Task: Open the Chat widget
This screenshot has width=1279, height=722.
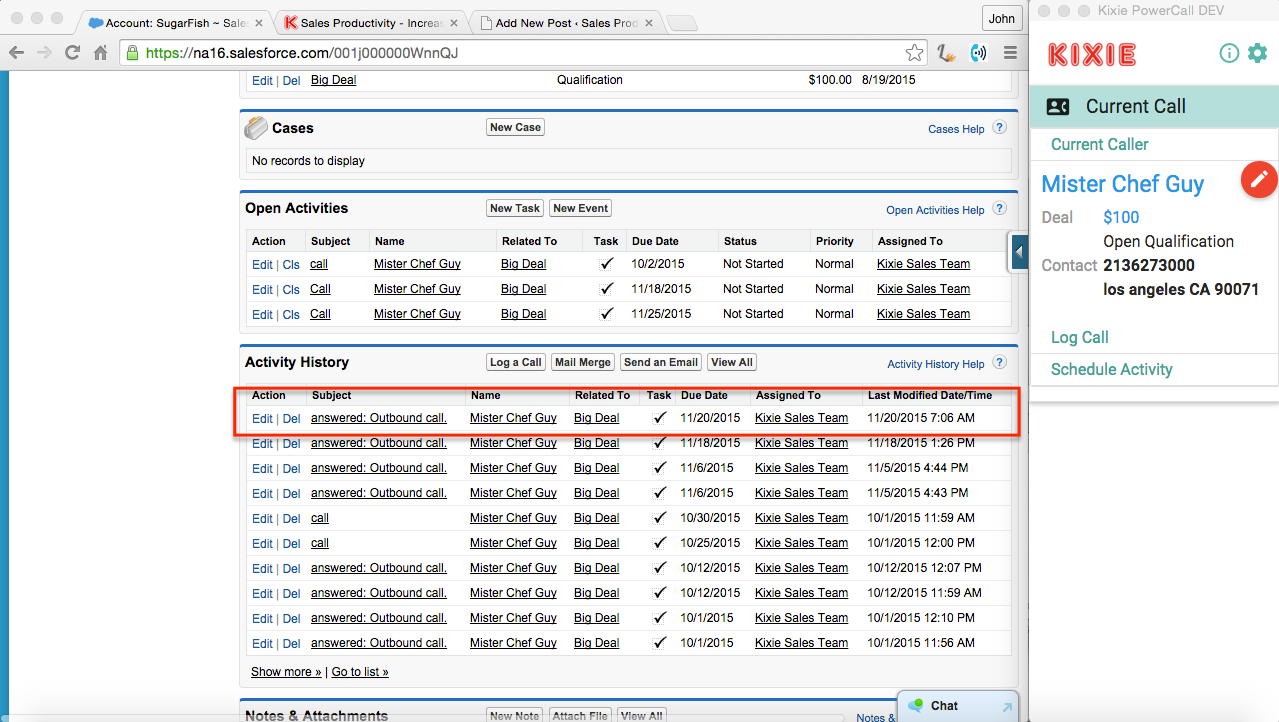Action: pos(957,706)
